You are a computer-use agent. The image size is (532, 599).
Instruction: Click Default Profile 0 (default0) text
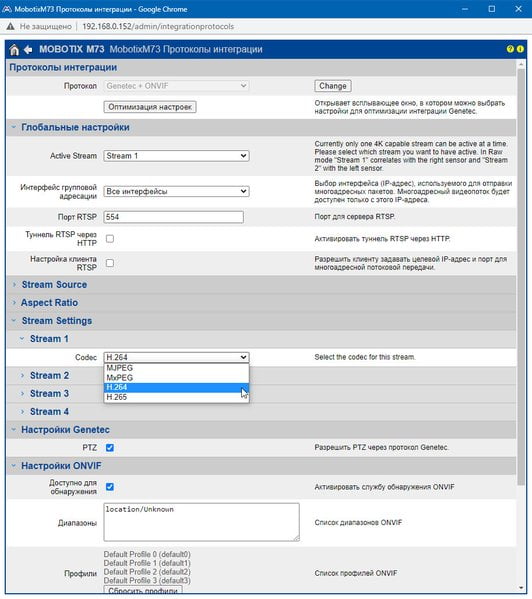(147, 554)
